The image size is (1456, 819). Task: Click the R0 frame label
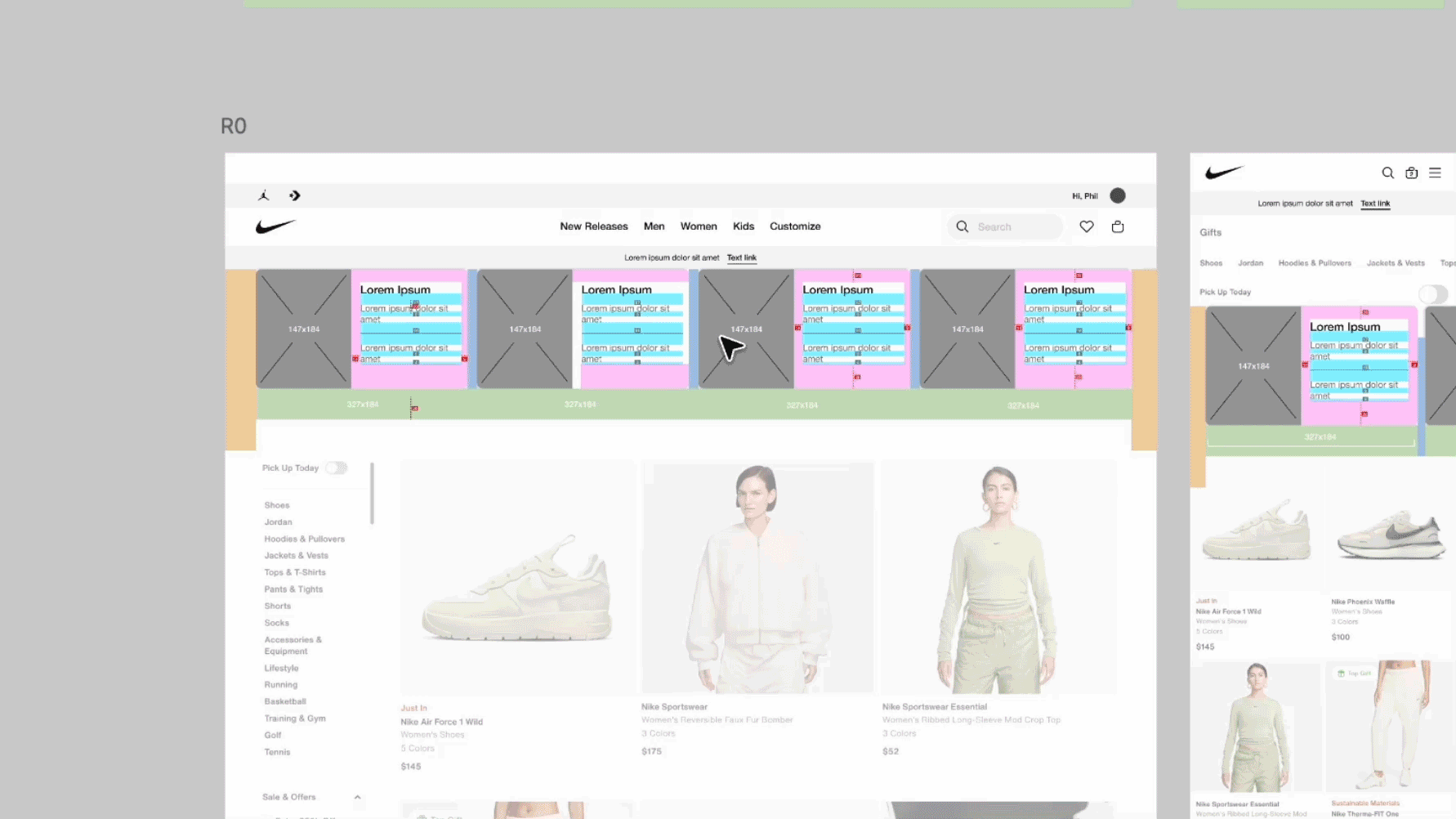(x=234, y=126)
